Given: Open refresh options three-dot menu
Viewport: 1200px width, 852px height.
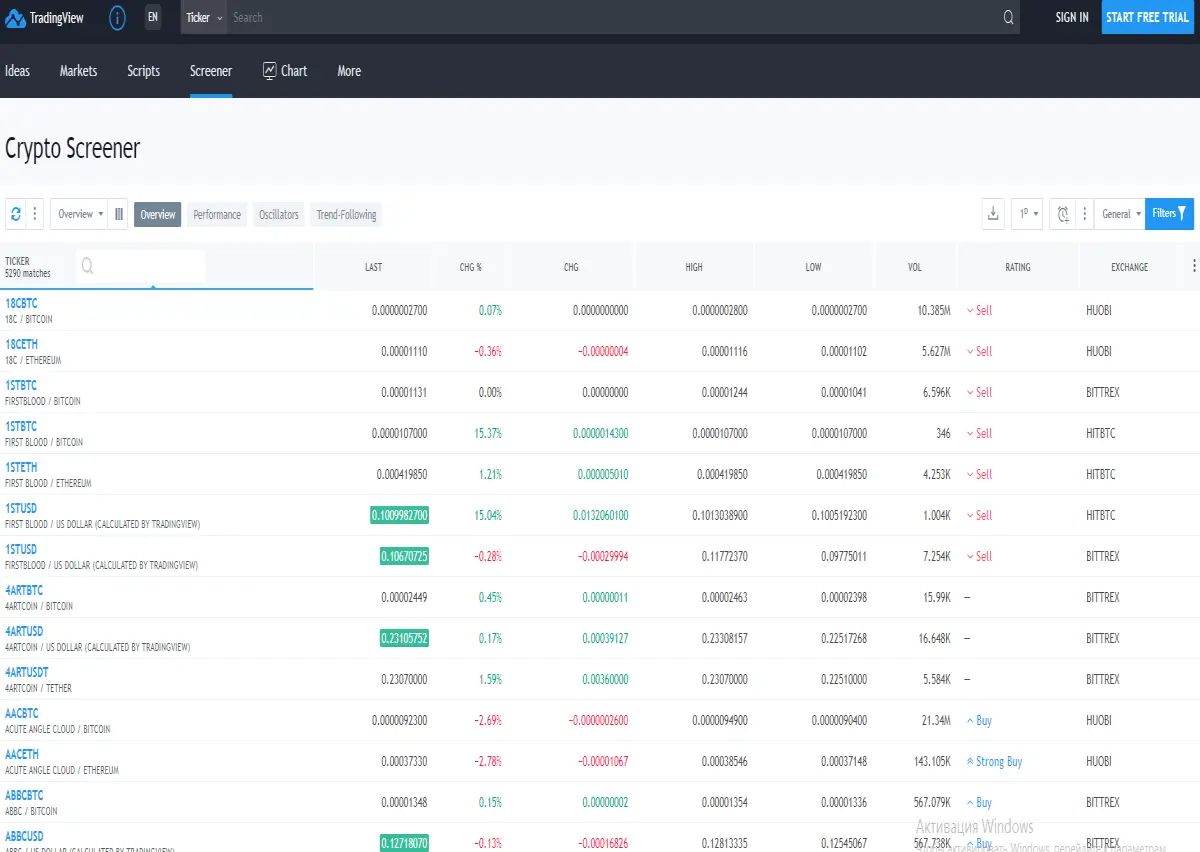Looking at the screenshot, I should click(35, 214).
